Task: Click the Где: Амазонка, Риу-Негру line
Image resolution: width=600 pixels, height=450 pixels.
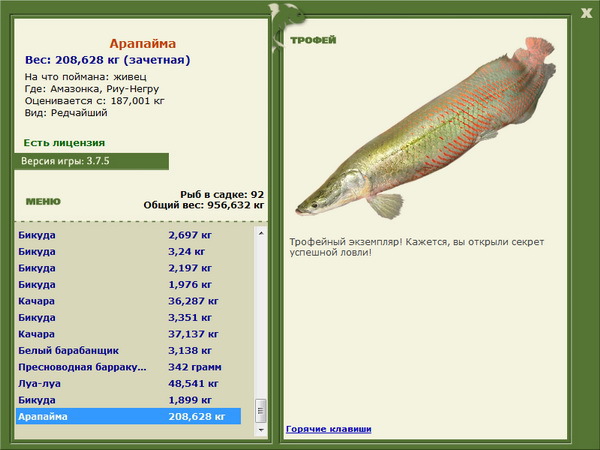Action: [x=92, y=89]
